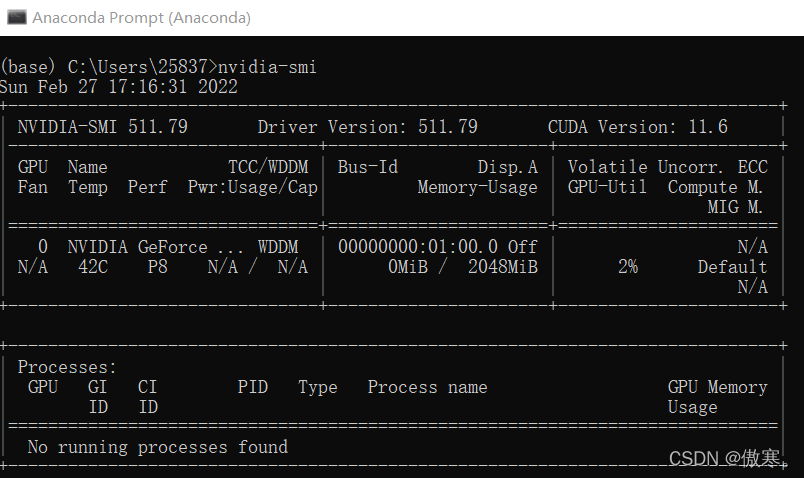804x478 pixels.
Task: Click the CUDA Version 11.6 text
Action: click(x=637, y=127)
